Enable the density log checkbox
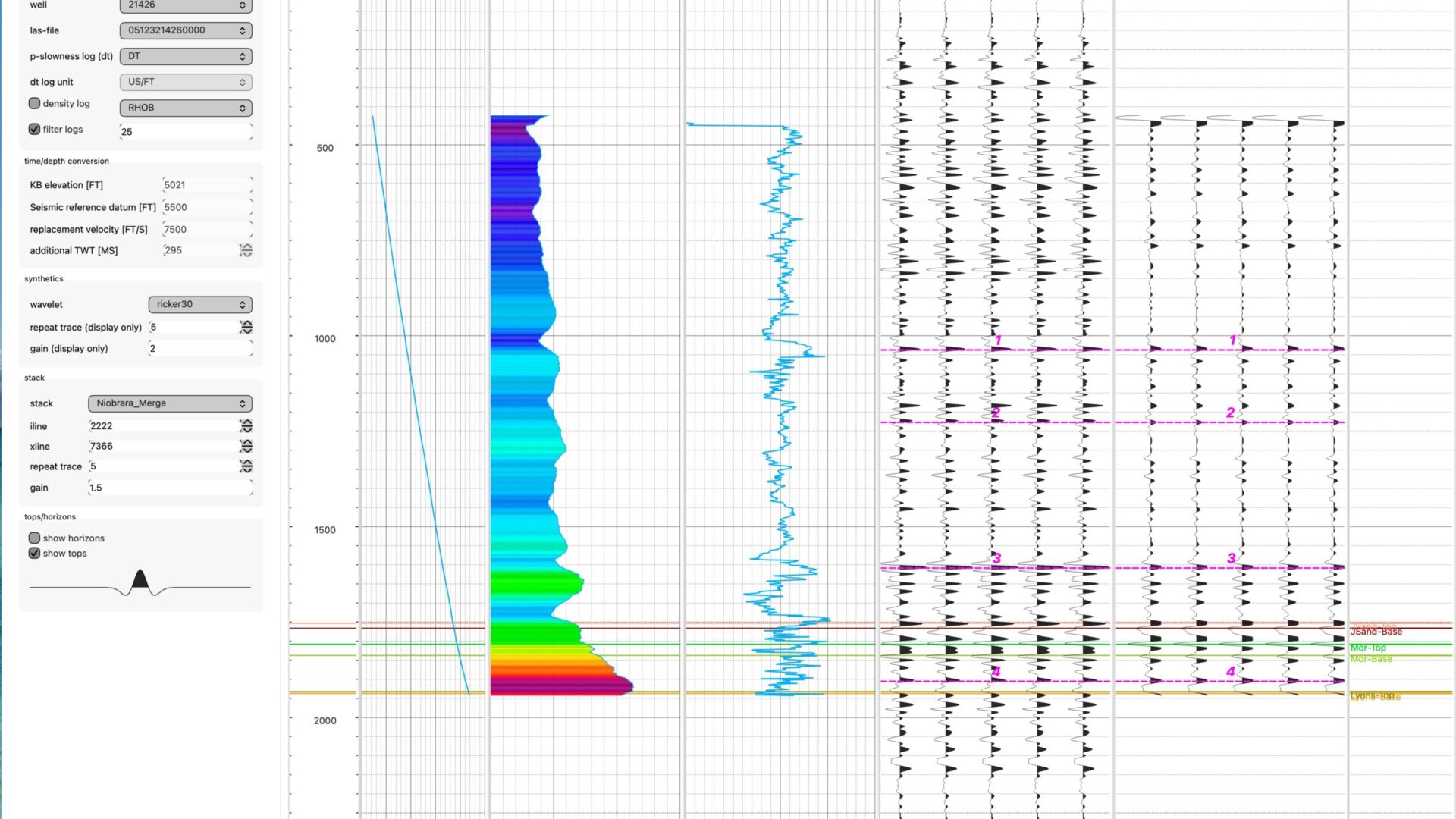The height and width of the screenshot is (819, 1456). [34, 103]
